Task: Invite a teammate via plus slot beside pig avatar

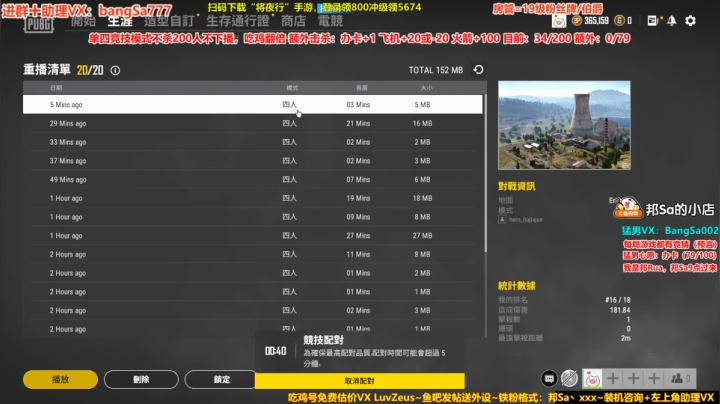Action: (613, 379)
